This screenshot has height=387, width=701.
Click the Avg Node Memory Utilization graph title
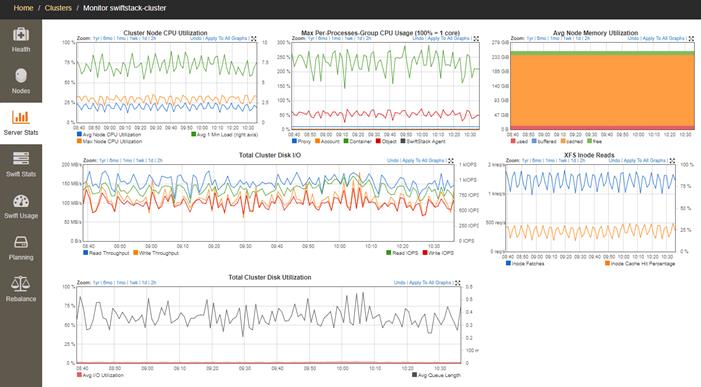pyautogui.click(x=595, y=33)
